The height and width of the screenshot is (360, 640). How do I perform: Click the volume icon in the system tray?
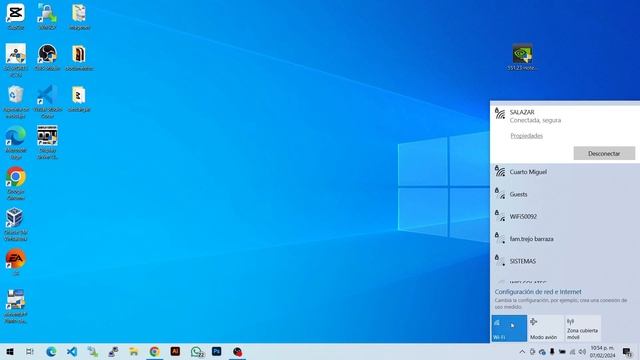pos(582,352)
